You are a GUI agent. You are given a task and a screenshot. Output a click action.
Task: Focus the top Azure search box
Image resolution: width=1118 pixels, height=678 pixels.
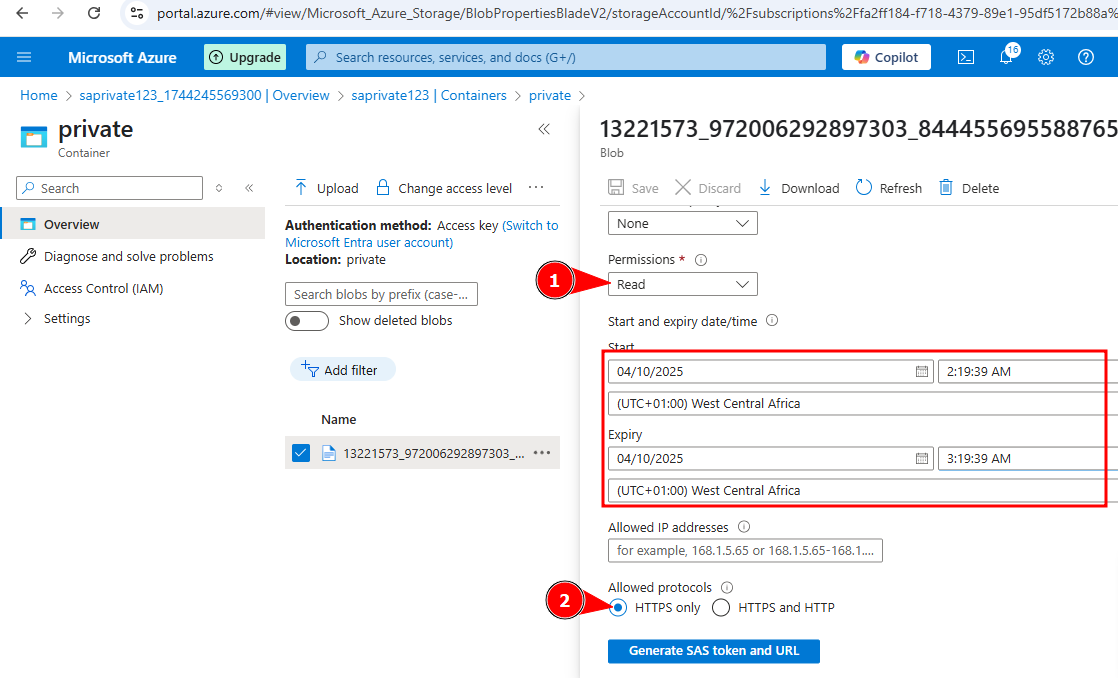coord(566,57)
